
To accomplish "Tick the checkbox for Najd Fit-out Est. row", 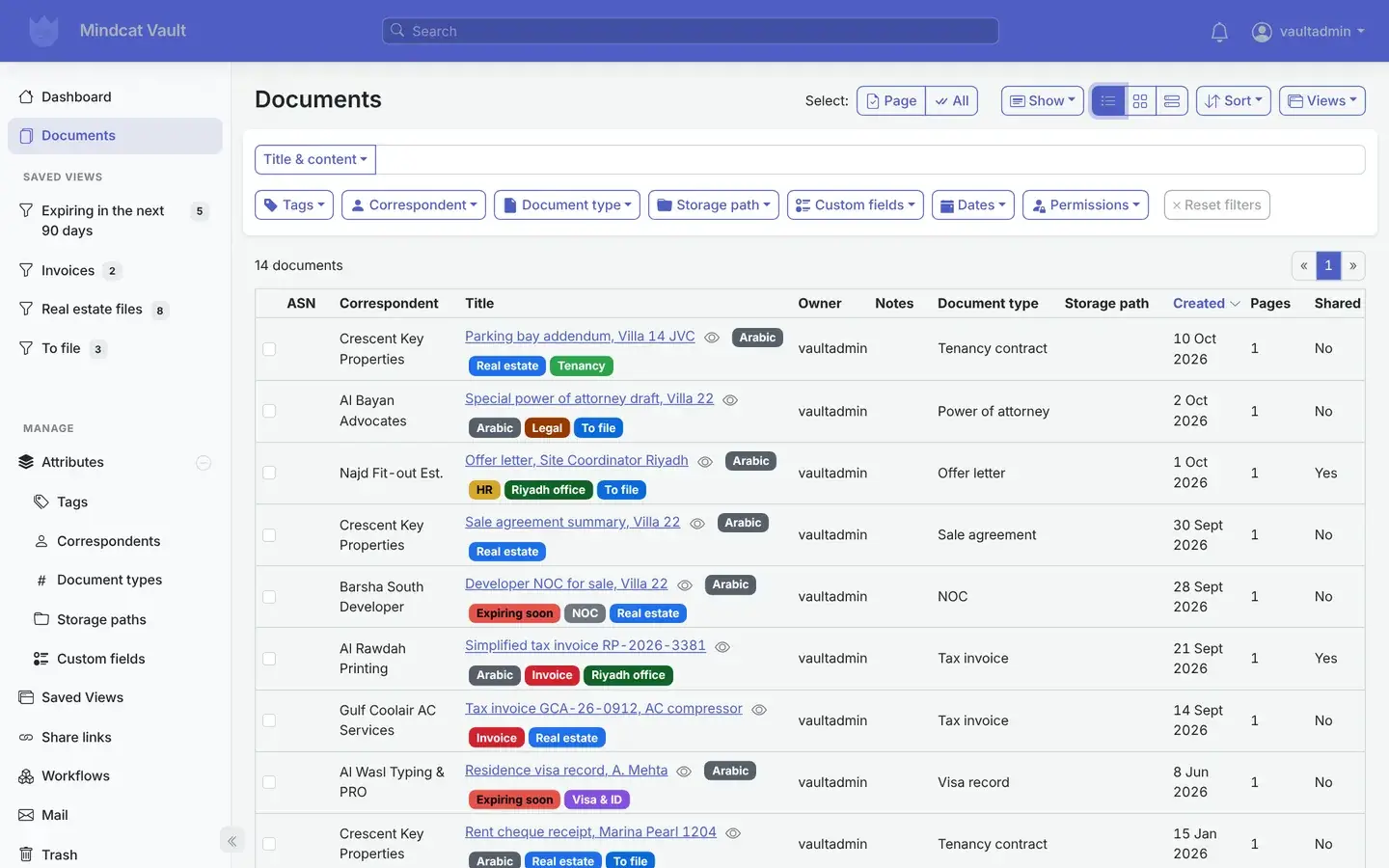I will (x=269, y=473).
